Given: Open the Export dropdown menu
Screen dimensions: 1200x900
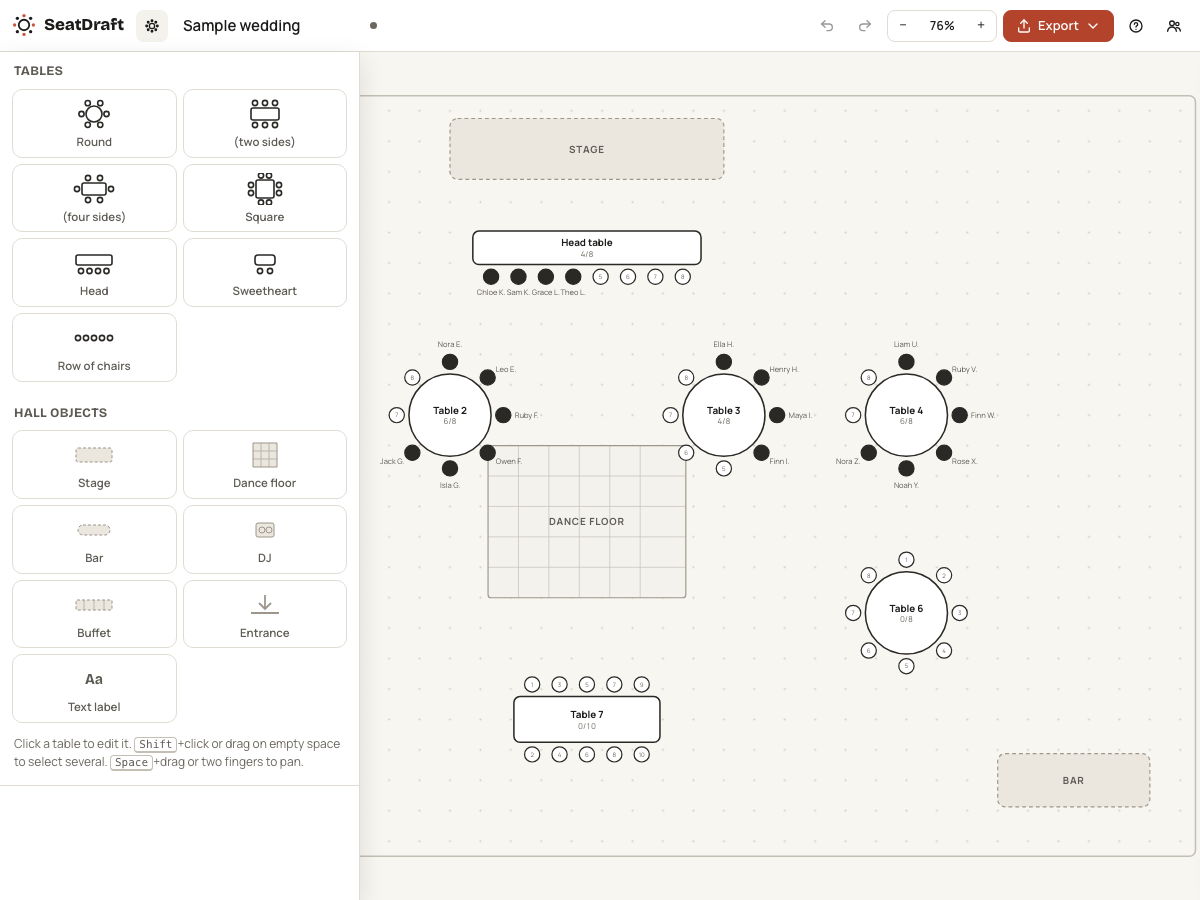Looking at the screenshot, I should tap(1058, 26).
